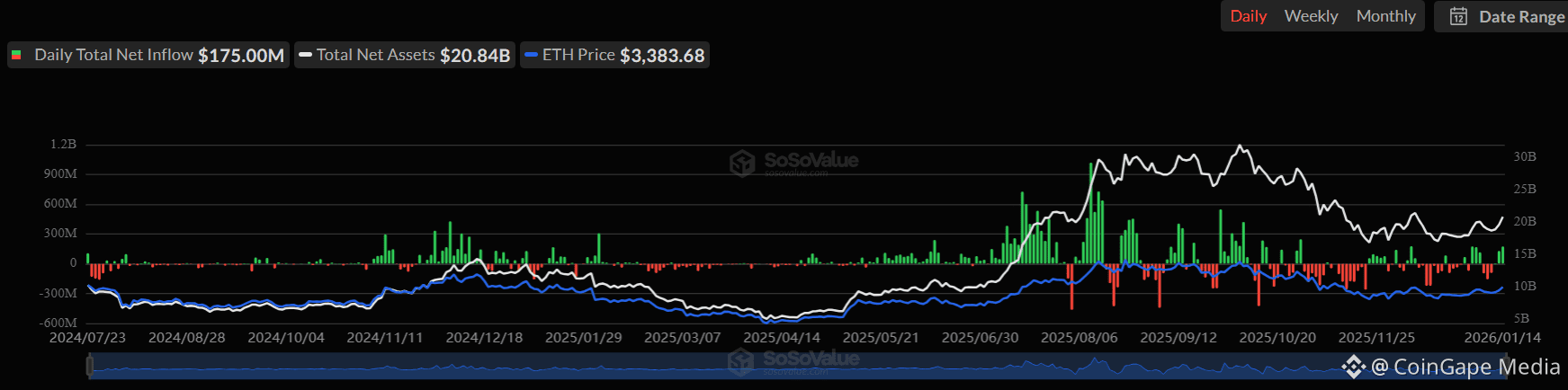This screenshot has height=390, width=1568.
Task: Toggle the Total Net Assets legend
Action: 405,55
